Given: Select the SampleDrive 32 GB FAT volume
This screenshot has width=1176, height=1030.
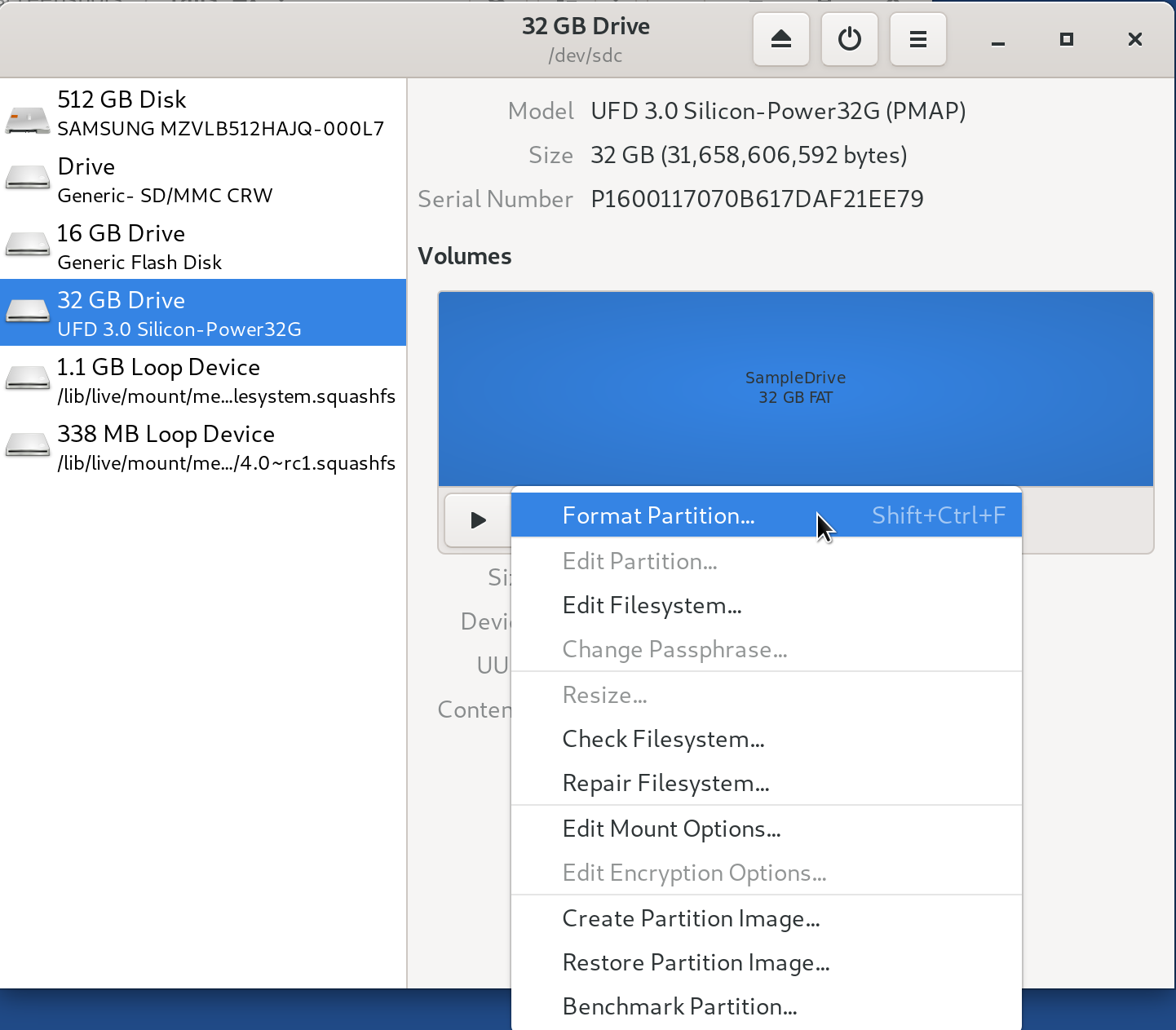Looking at the screenshot, I should coord(795,388).
